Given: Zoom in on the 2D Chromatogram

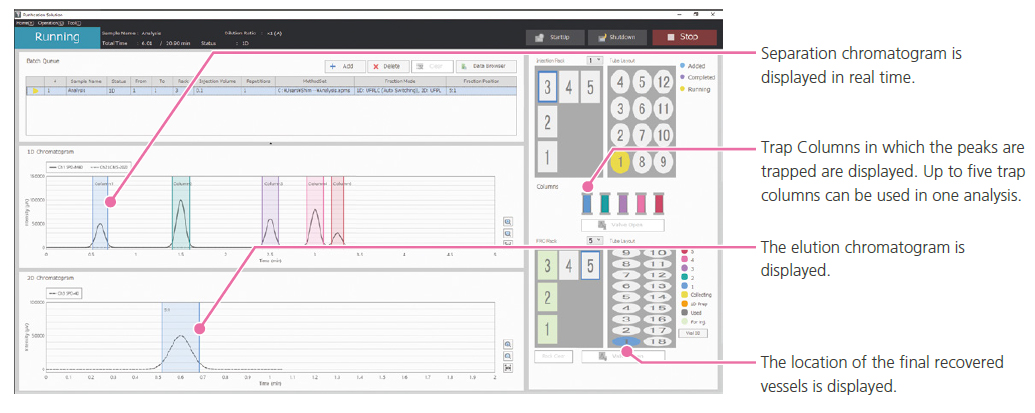Looking at the screenshot, I should [x=508, y=344].
